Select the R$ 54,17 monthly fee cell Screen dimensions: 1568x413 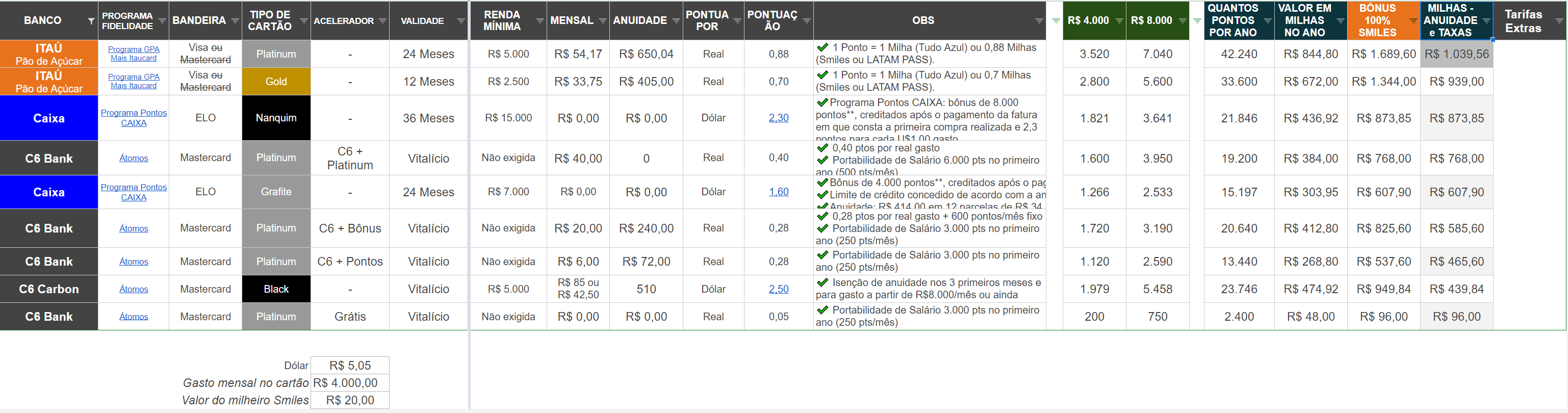(578, 54)
